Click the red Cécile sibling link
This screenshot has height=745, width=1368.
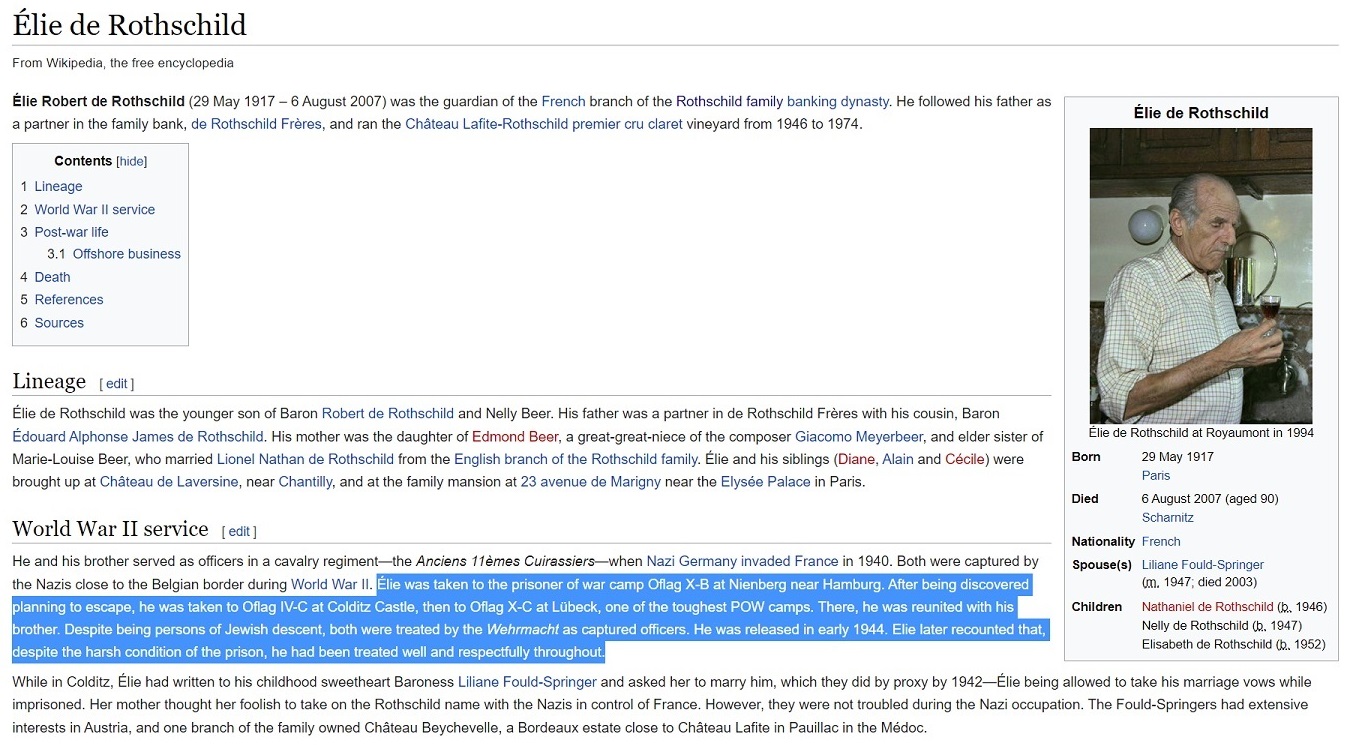[965, 459]
